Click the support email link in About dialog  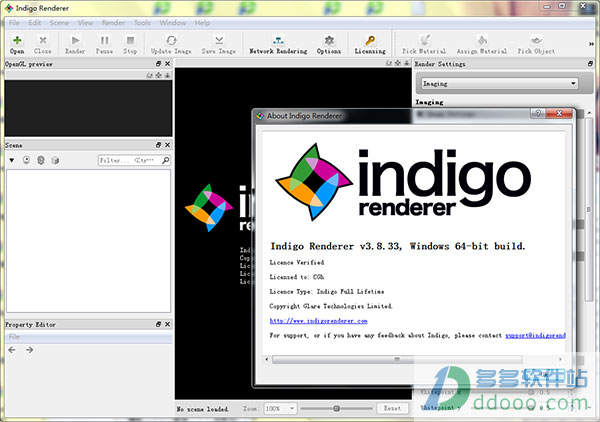535,335
